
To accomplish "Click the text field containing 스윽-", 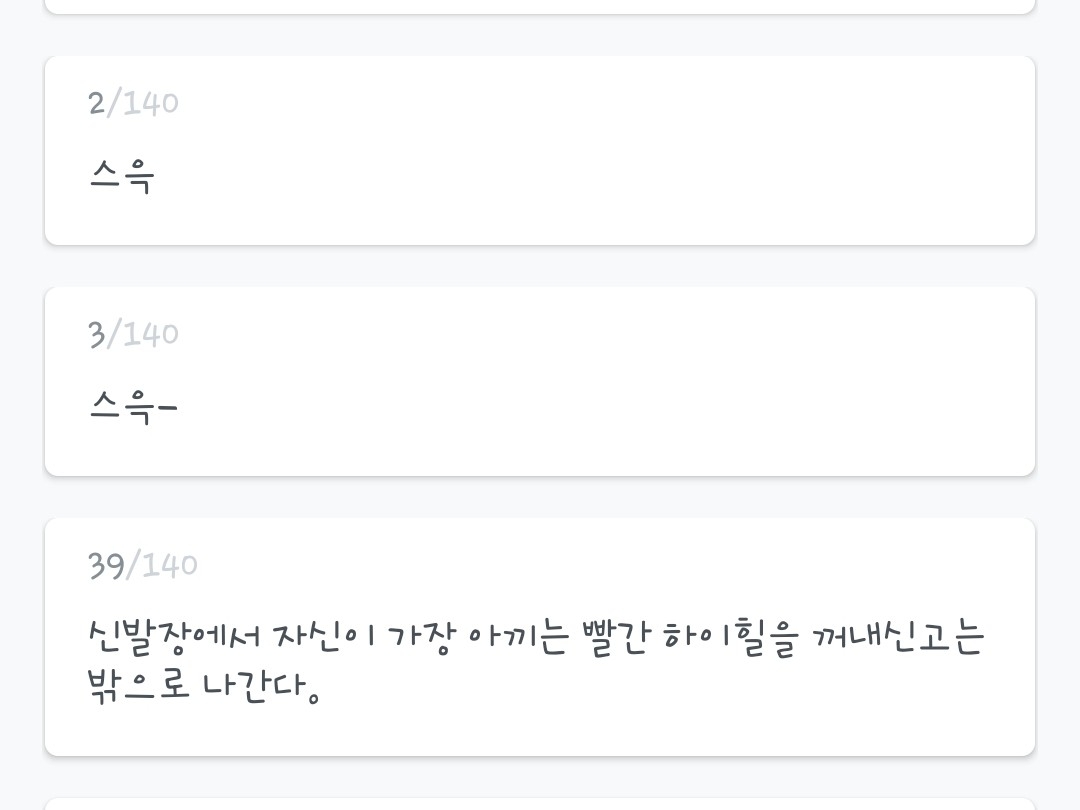I will (133, 407).
